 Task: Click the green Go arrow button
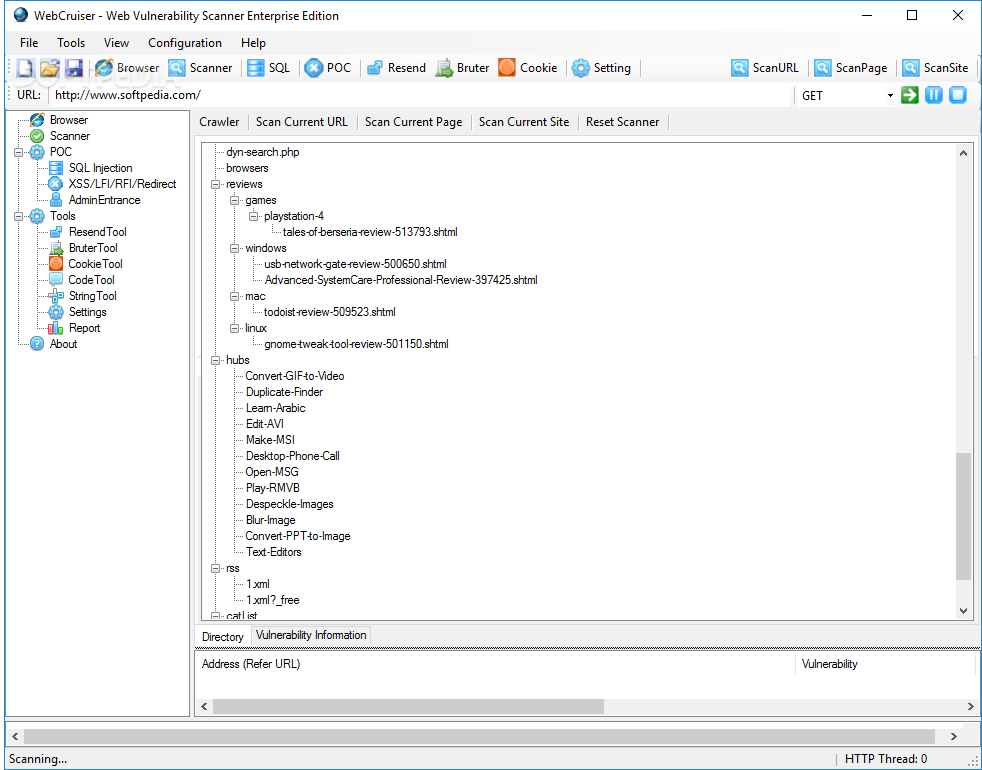tap(909, 95)
